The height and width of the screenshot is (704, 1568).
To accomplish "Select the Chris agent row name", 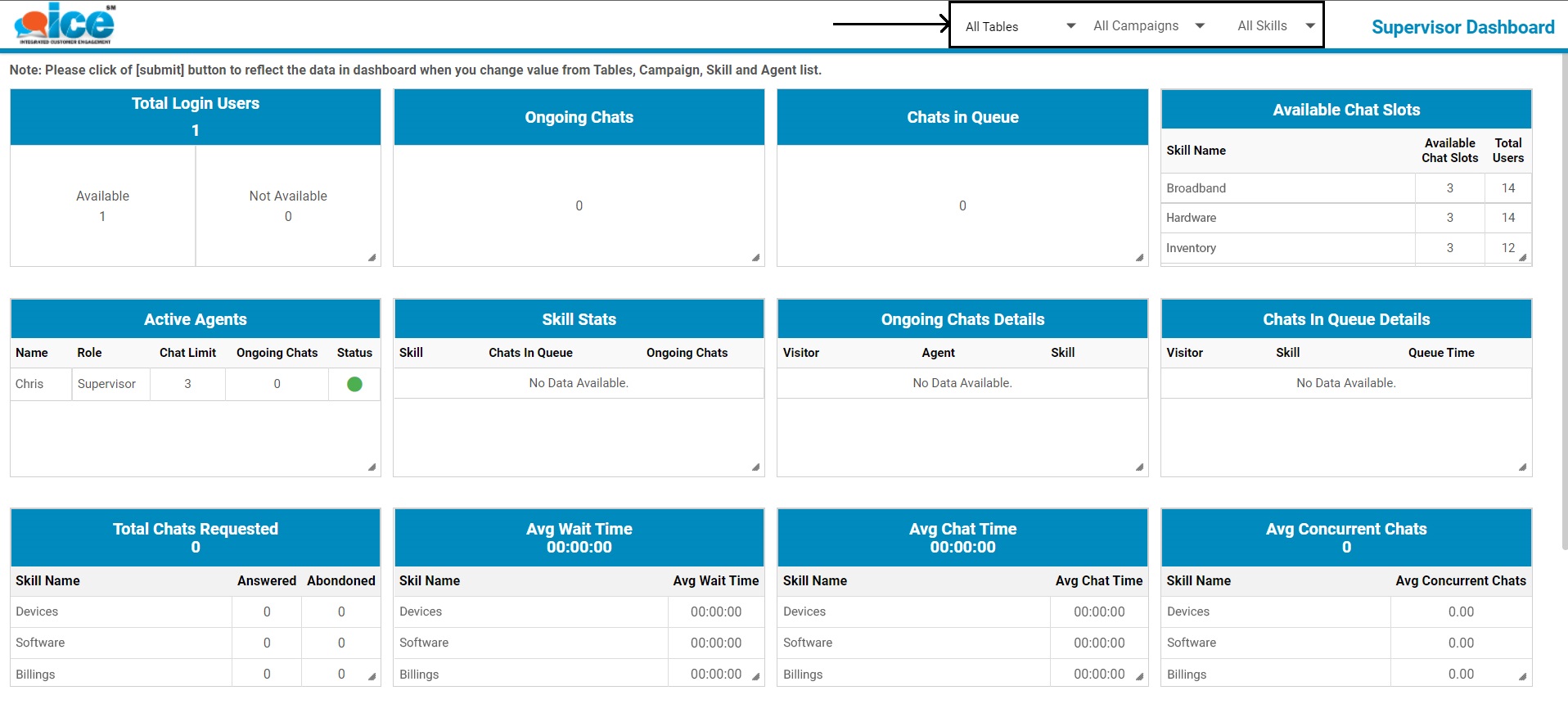I will coord(29,384).
